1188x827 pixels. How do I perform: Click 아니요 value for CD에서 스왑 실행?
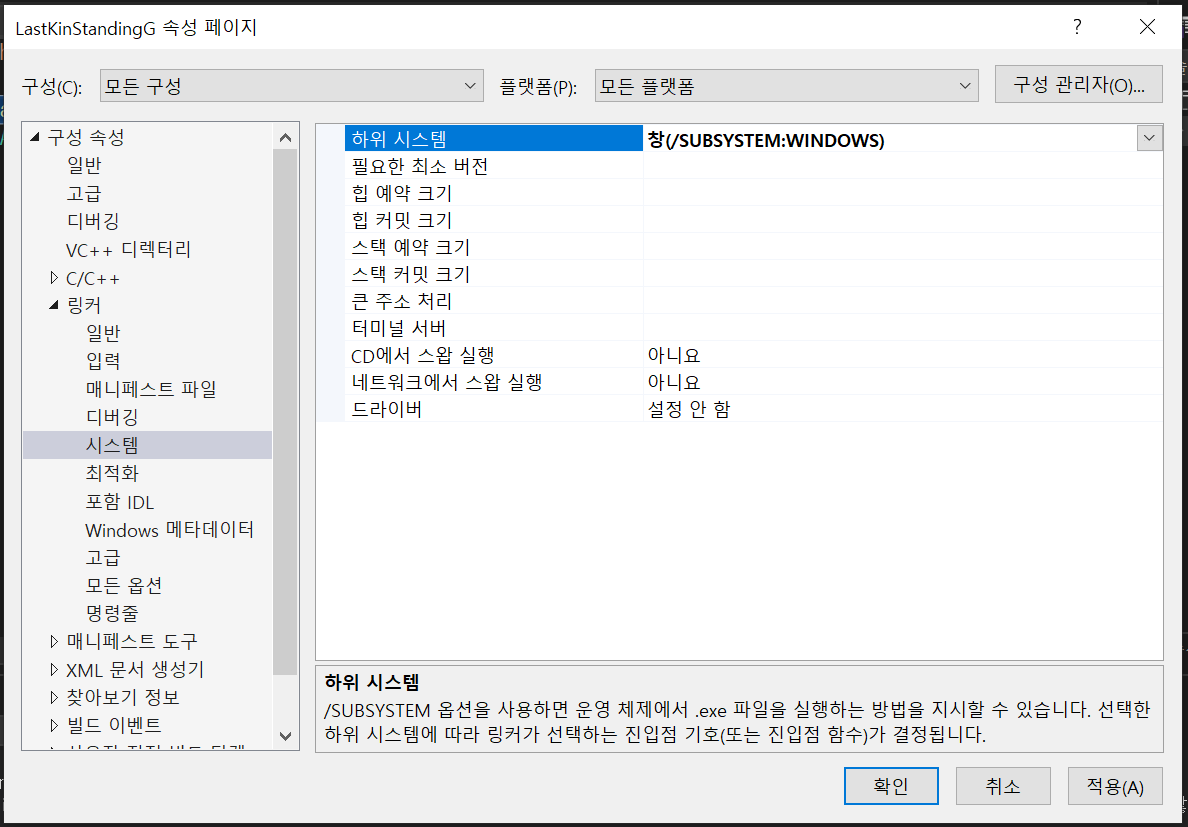pyautogui.click(x=674, y=354)
